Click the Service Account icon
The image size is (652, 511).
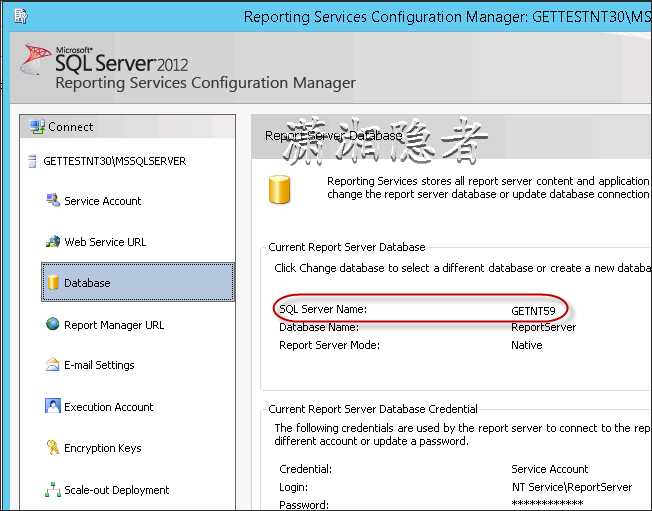tap(53, 200)
